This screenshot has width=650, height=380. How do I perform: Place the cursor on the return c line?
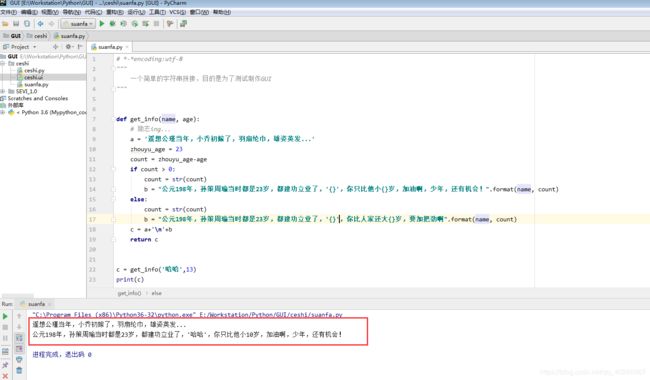[x=144, y=240]
